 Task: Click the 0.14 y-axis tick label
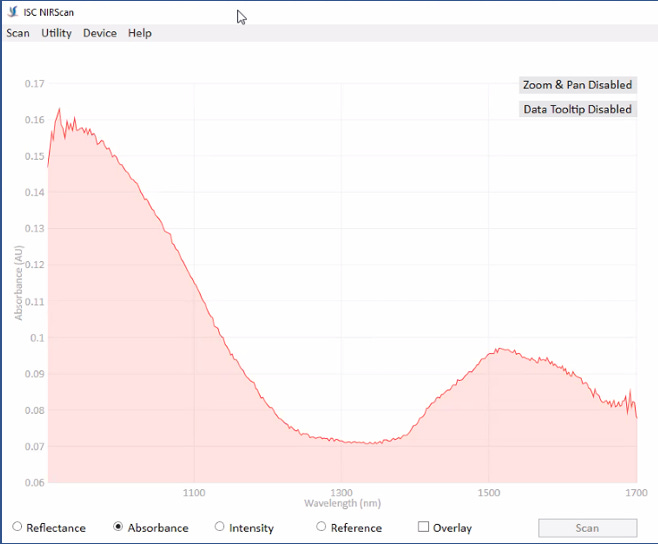coord(34,192)
